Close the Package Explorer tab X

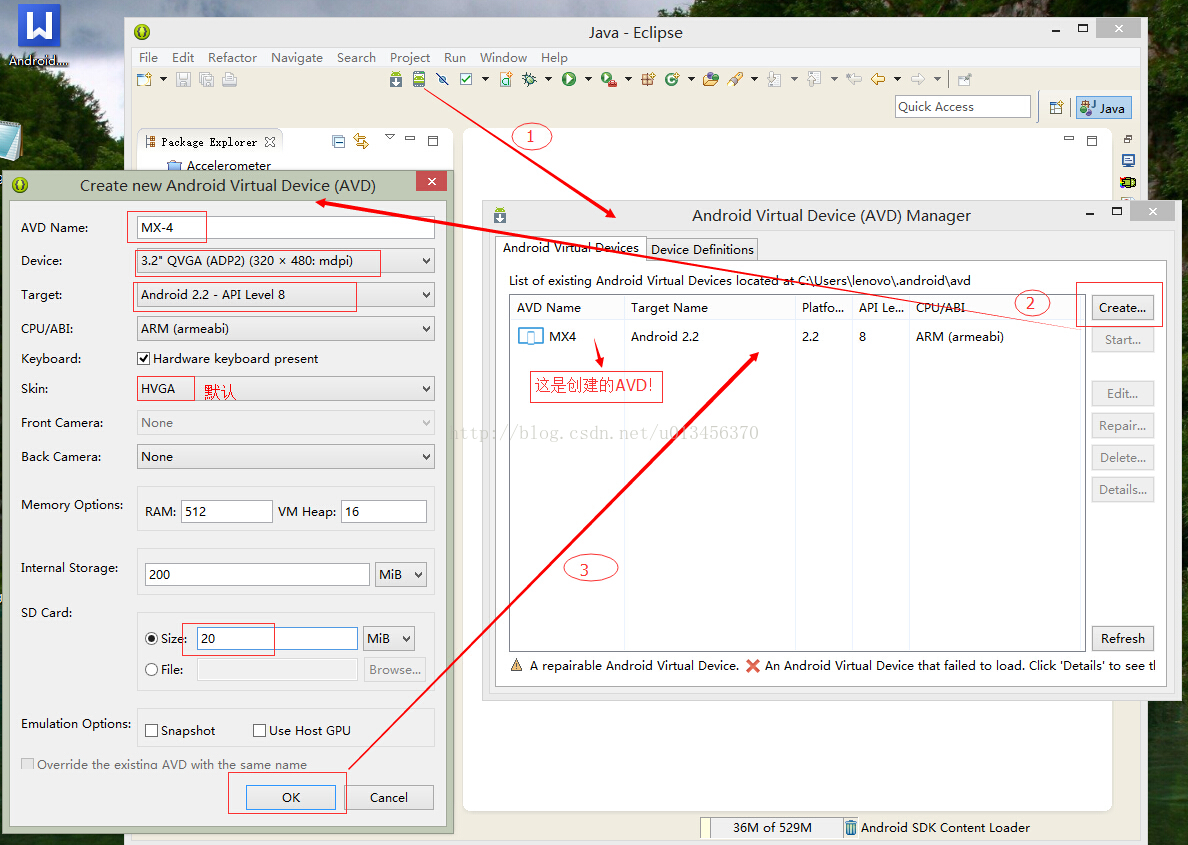(270, 142)
